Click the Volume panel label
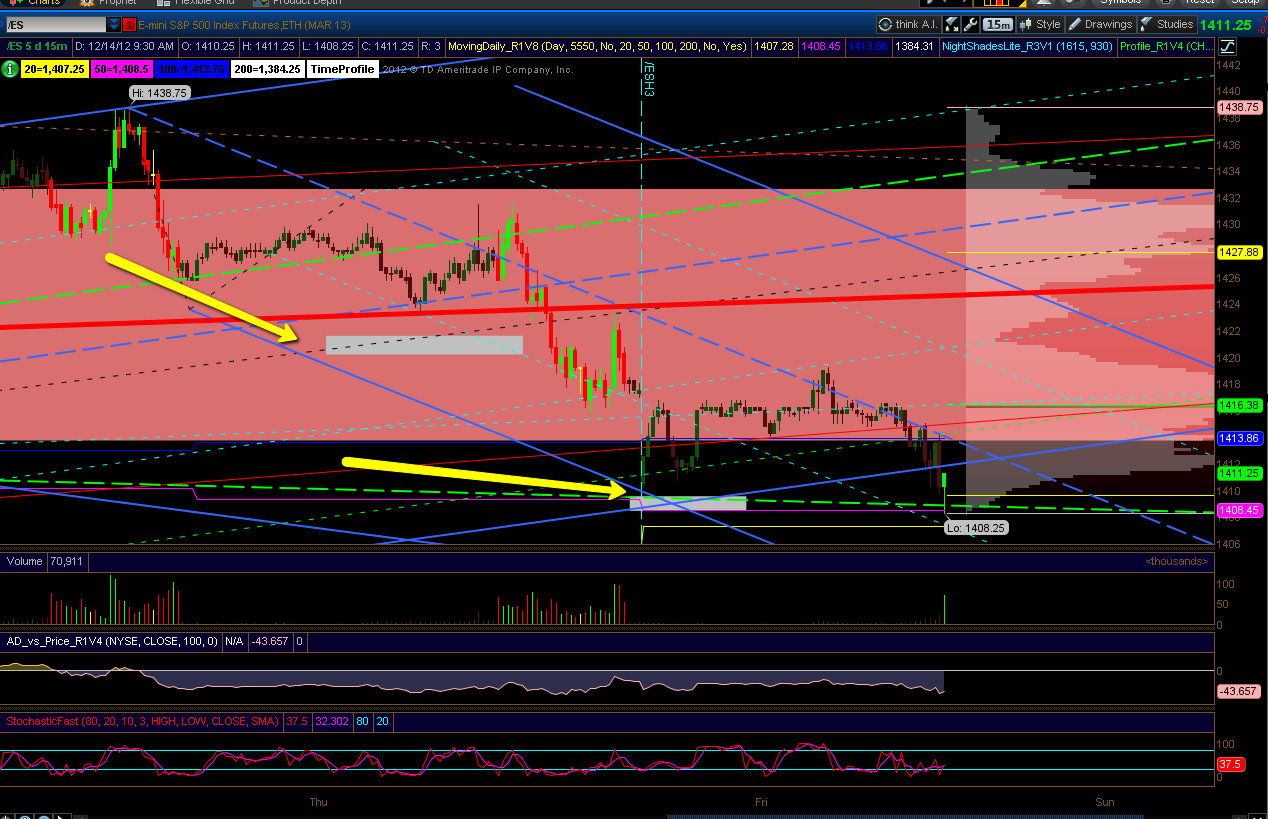This screenshot has width=1268, height=819. [24, 561]
